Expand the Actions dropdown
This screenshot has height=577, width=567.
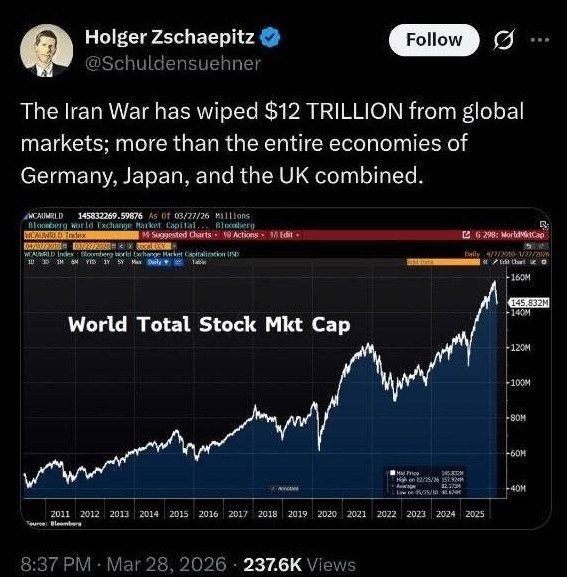tap(244, 235)
